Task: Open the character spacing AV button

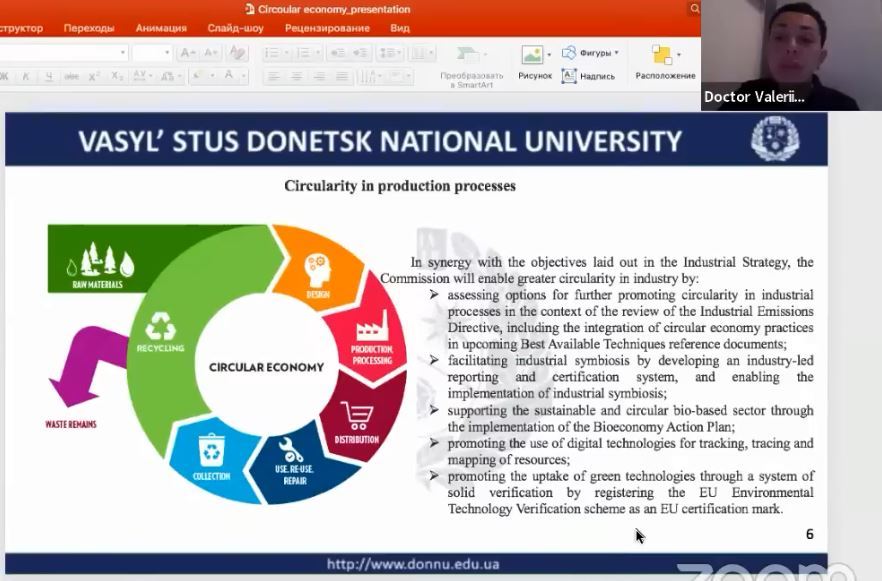Action: [x=140, y=76]
